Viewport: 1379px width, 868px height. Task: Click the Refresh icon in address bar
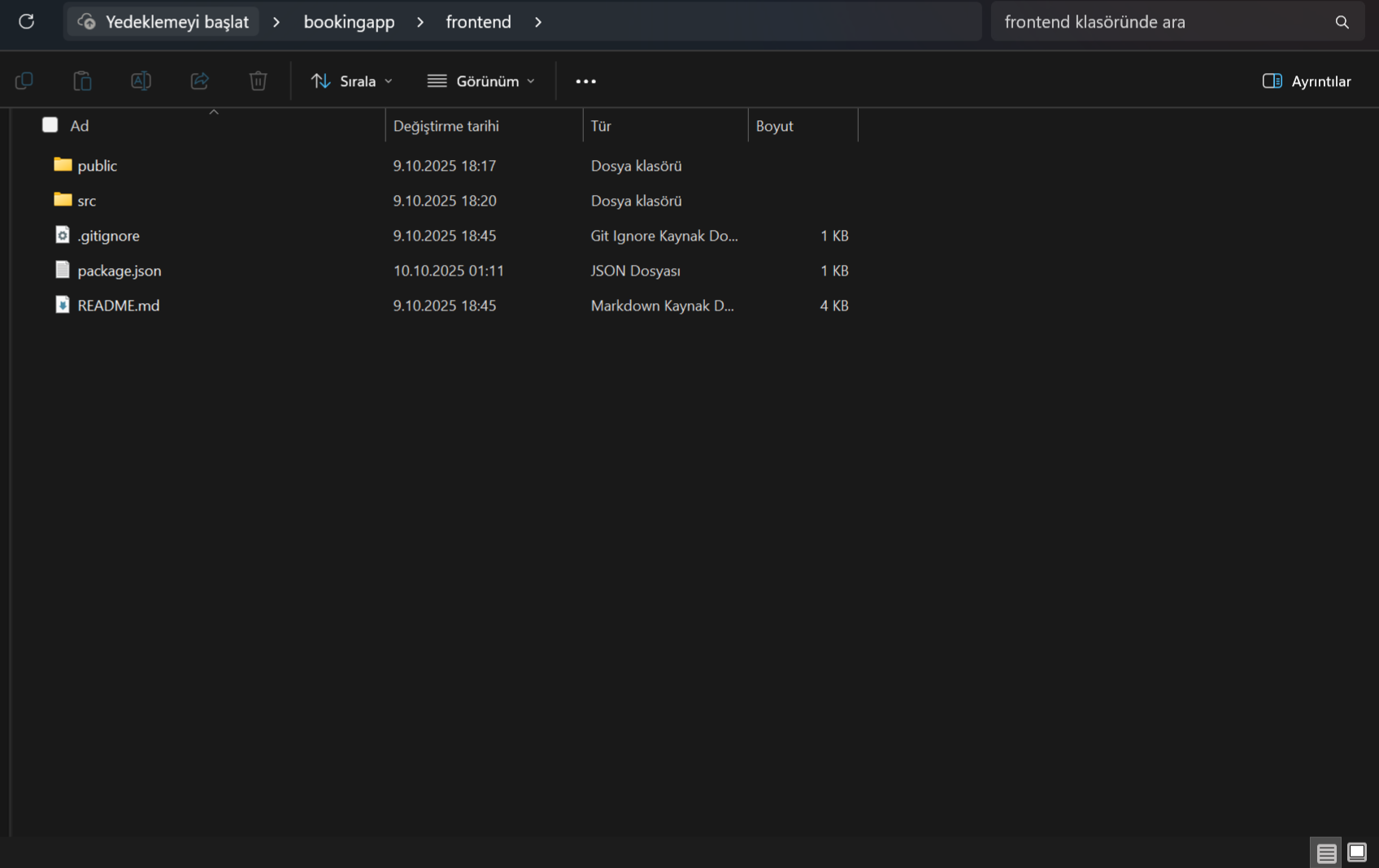tap(26, 22)
